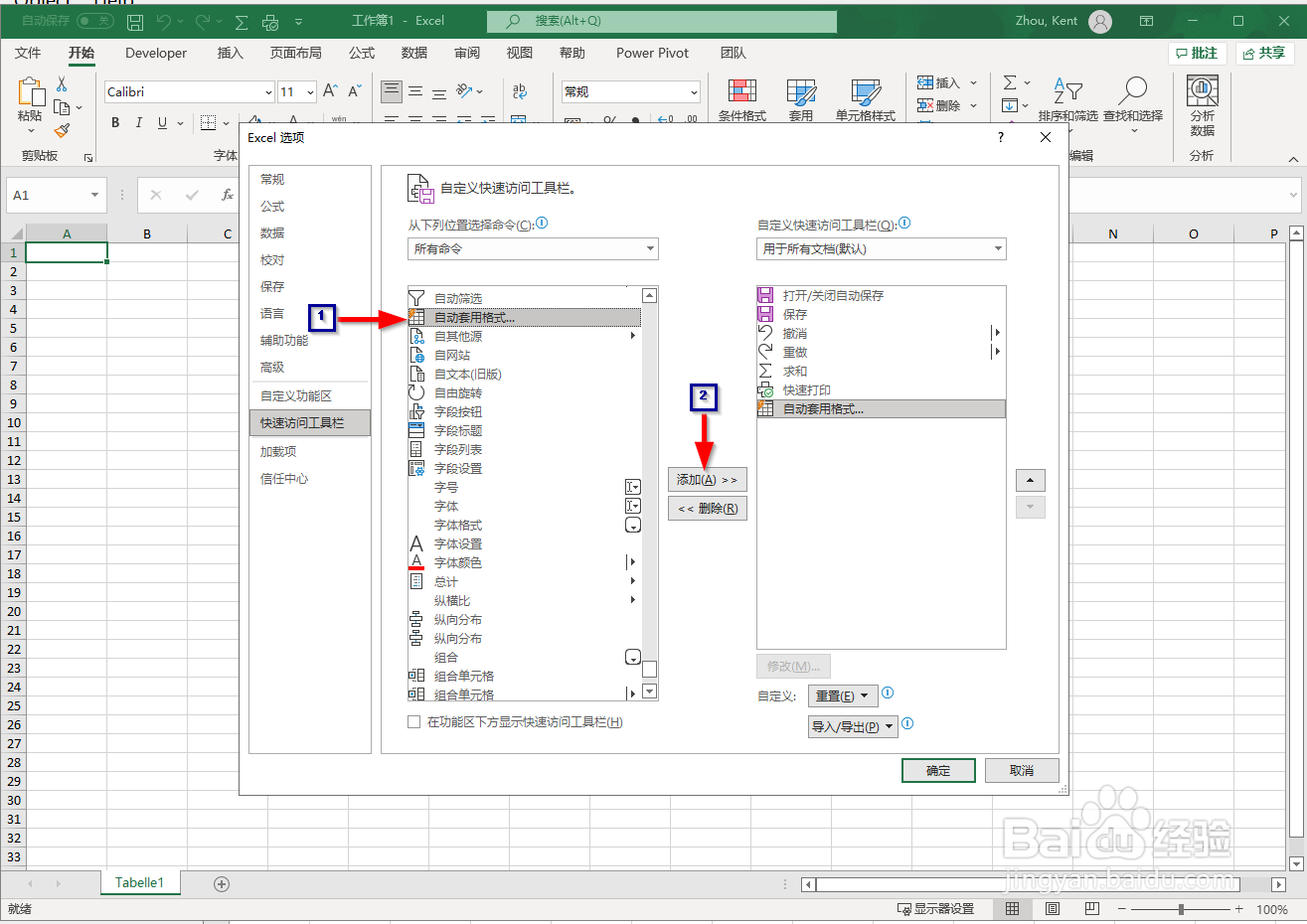Select AutoFormat entry in right toolbar list

coord(882,408)
